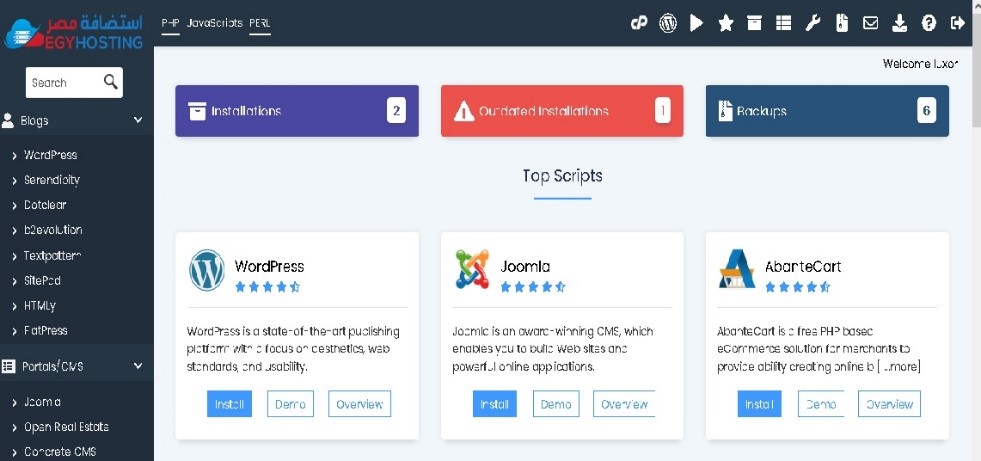Viewport: 981px width, 461px height.
Task: Click the logout arrow icon
Action: [x=958, y=23]
